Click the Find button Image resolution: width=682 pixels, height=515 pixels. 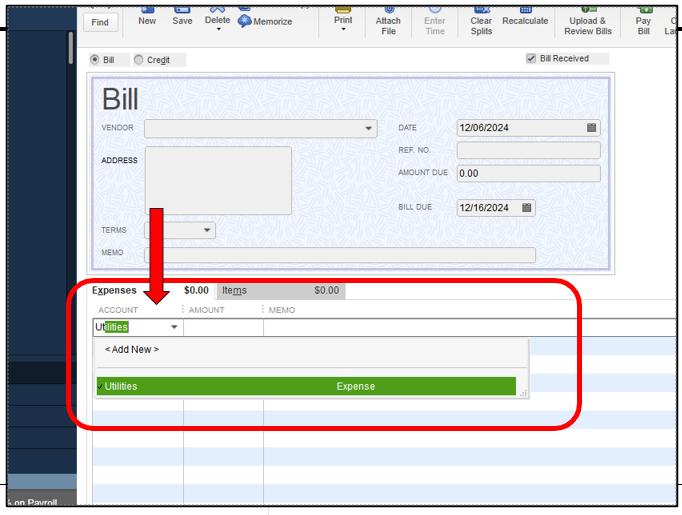[100, 22]
